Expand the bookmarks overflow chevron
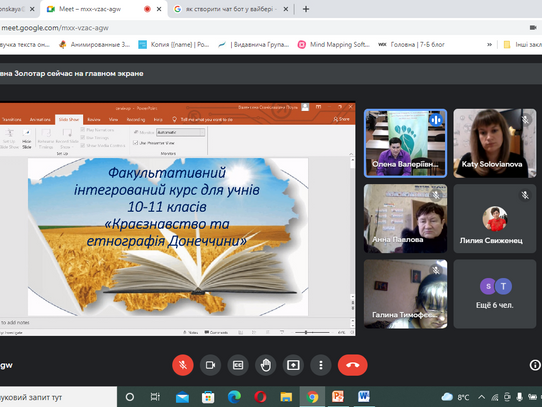This screenshot has width=542, height=407. pos(489,45)
